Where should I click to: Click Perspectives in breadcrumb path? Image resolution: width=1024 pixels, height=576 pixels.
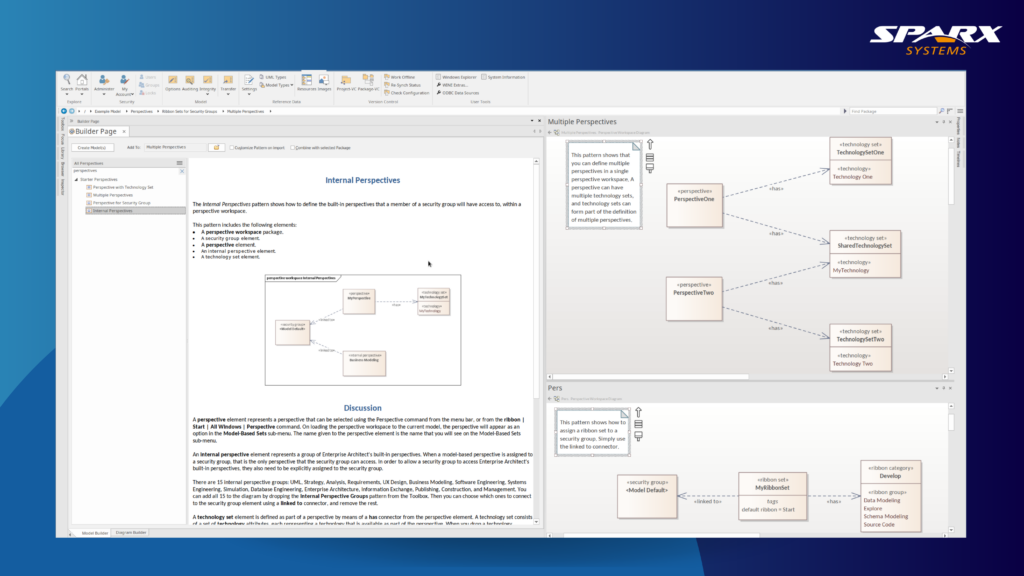click(x=141, y=111)
